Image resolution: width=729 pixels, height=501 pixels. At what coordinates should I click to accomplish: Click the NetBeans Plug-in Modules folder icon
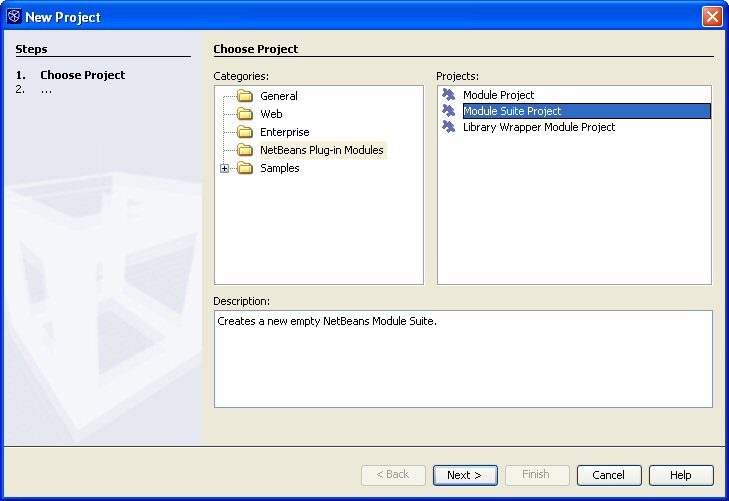245,150
